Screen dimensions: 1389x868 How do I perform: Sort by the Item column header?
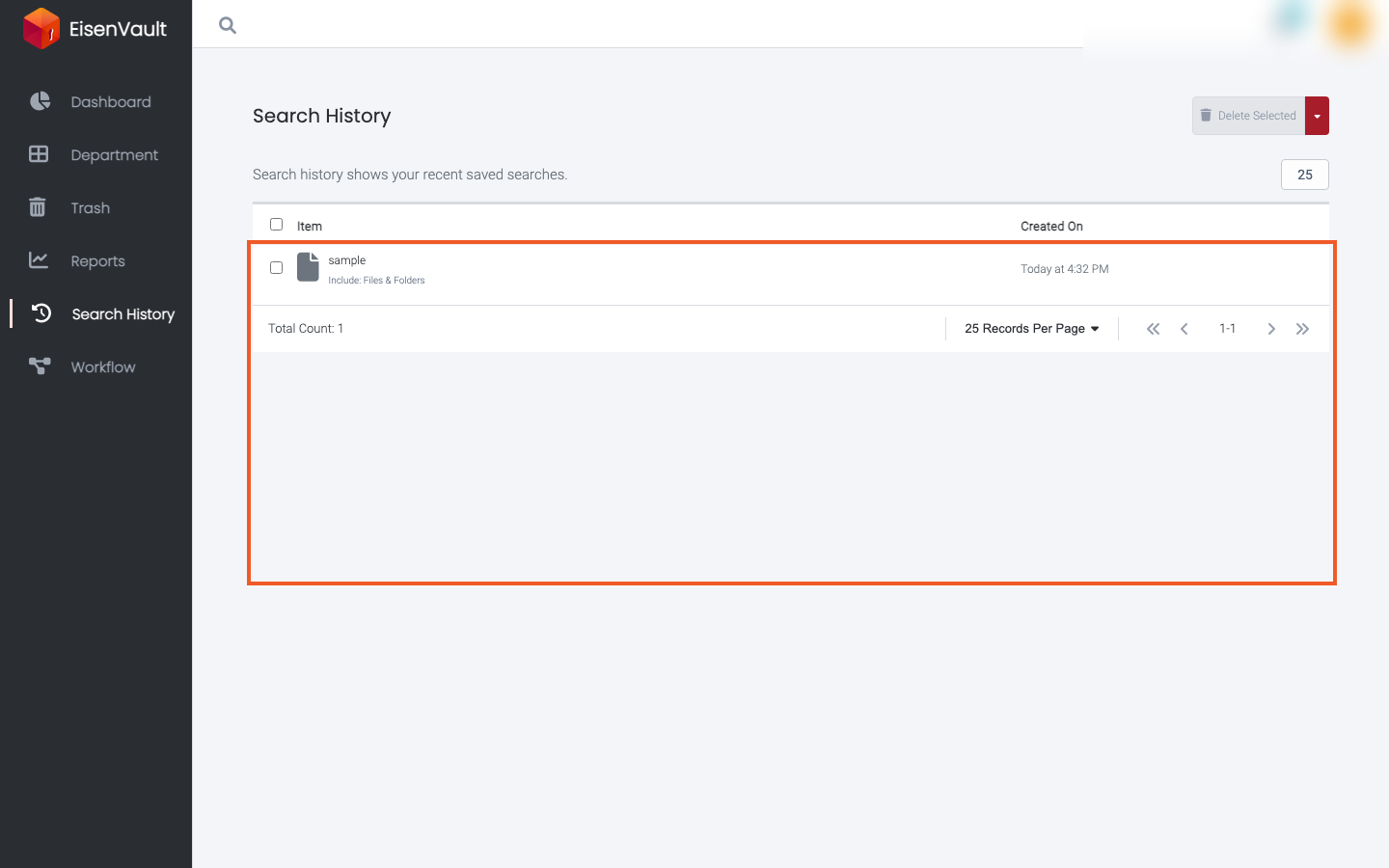tap(310, 227)
